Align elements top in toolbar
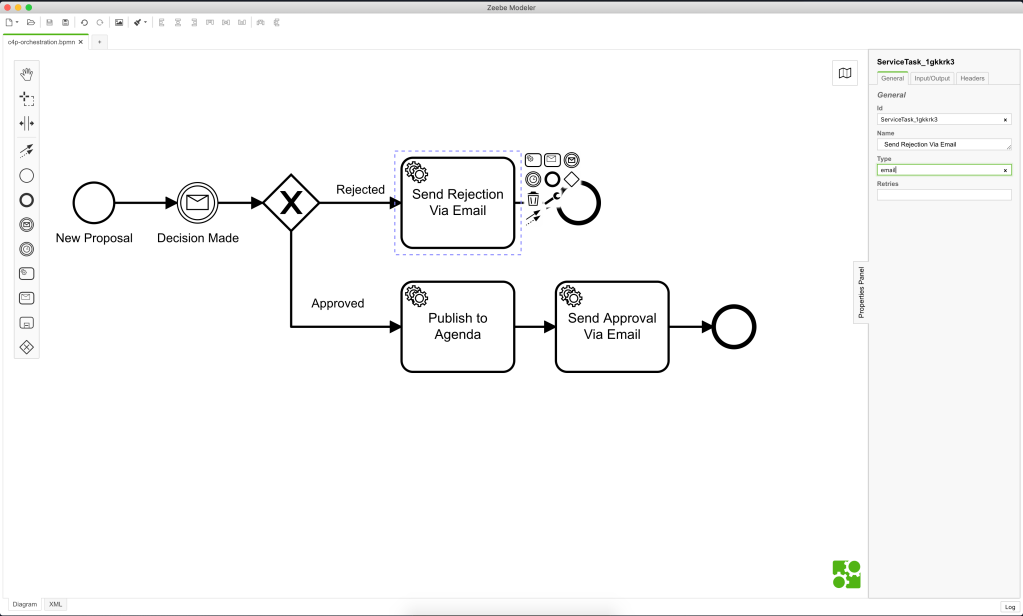Viewport: 1023px width, 616px height. pyautogui.click(x=210, y=22)
